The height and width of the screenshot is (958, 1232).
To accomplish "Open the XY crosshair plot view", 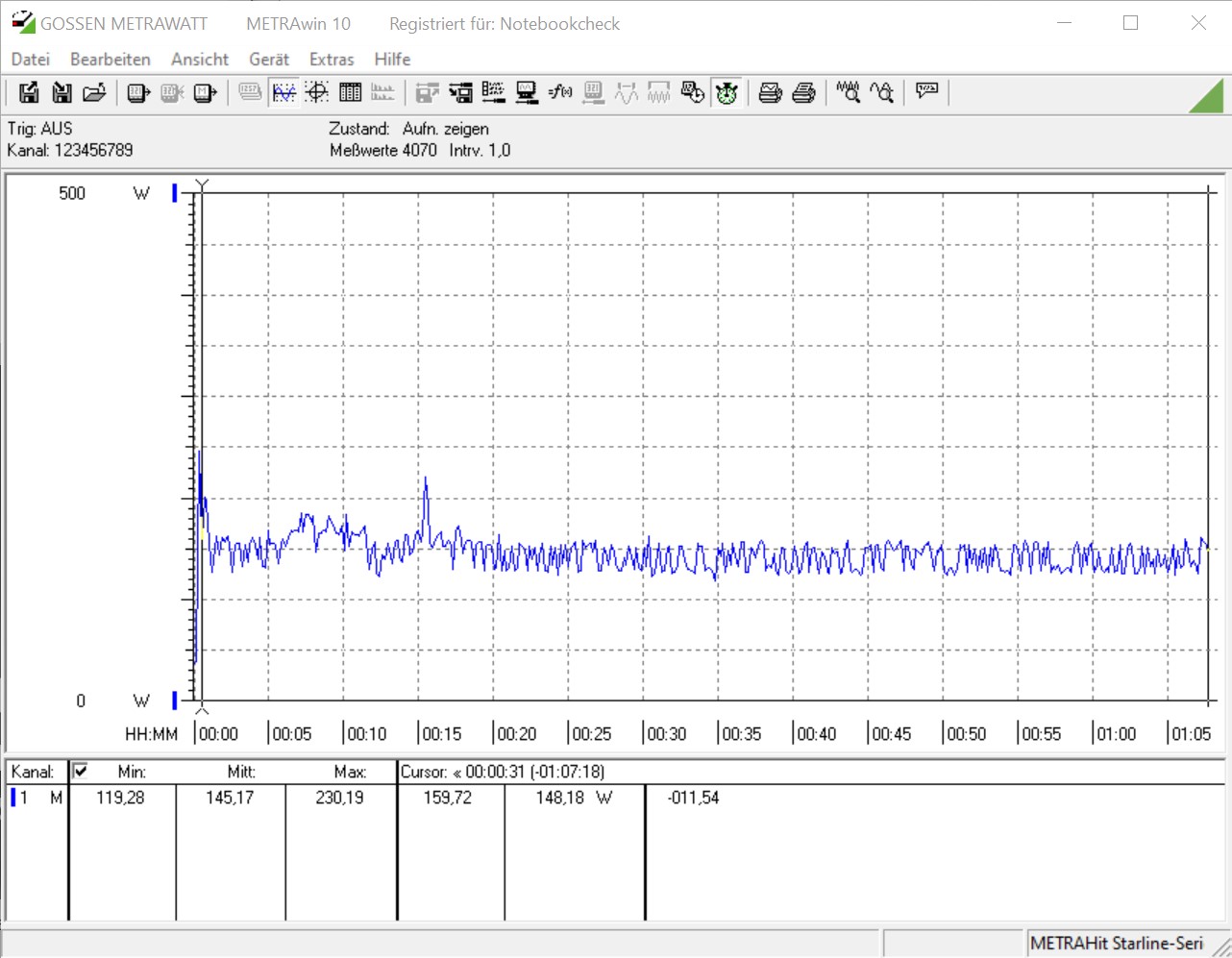I will pos(317,92).
